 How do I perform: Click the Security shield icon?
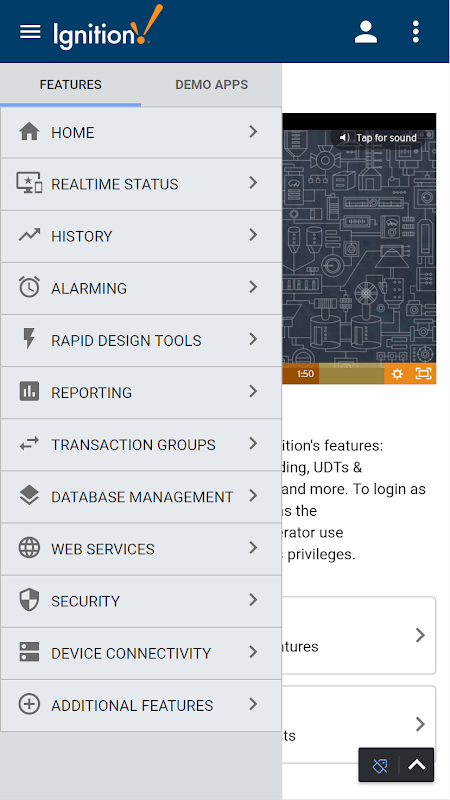tap(29, 600)
